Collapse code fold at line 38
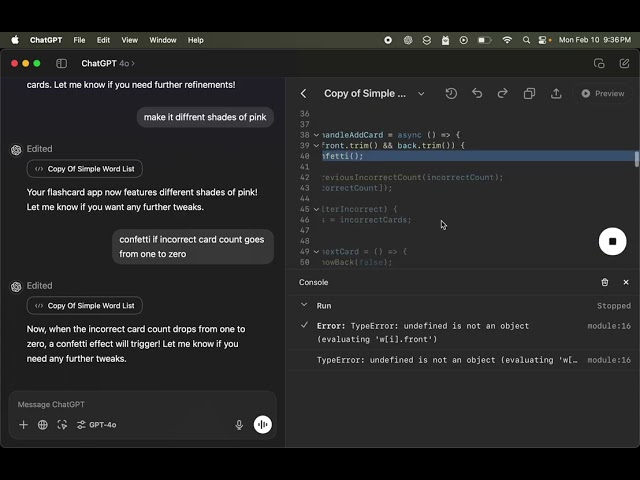 pyautogui.click(x=316, y=135)
